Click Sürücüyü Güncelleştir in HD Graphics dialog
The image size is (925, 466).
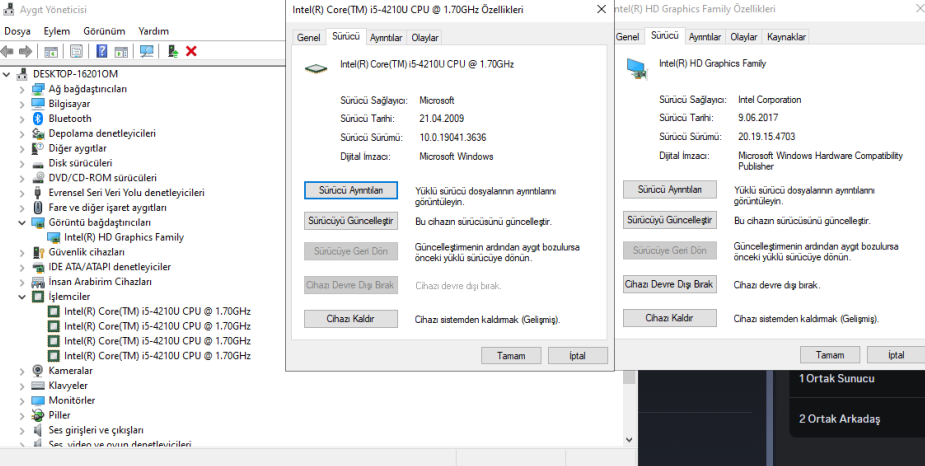[670, 220]
